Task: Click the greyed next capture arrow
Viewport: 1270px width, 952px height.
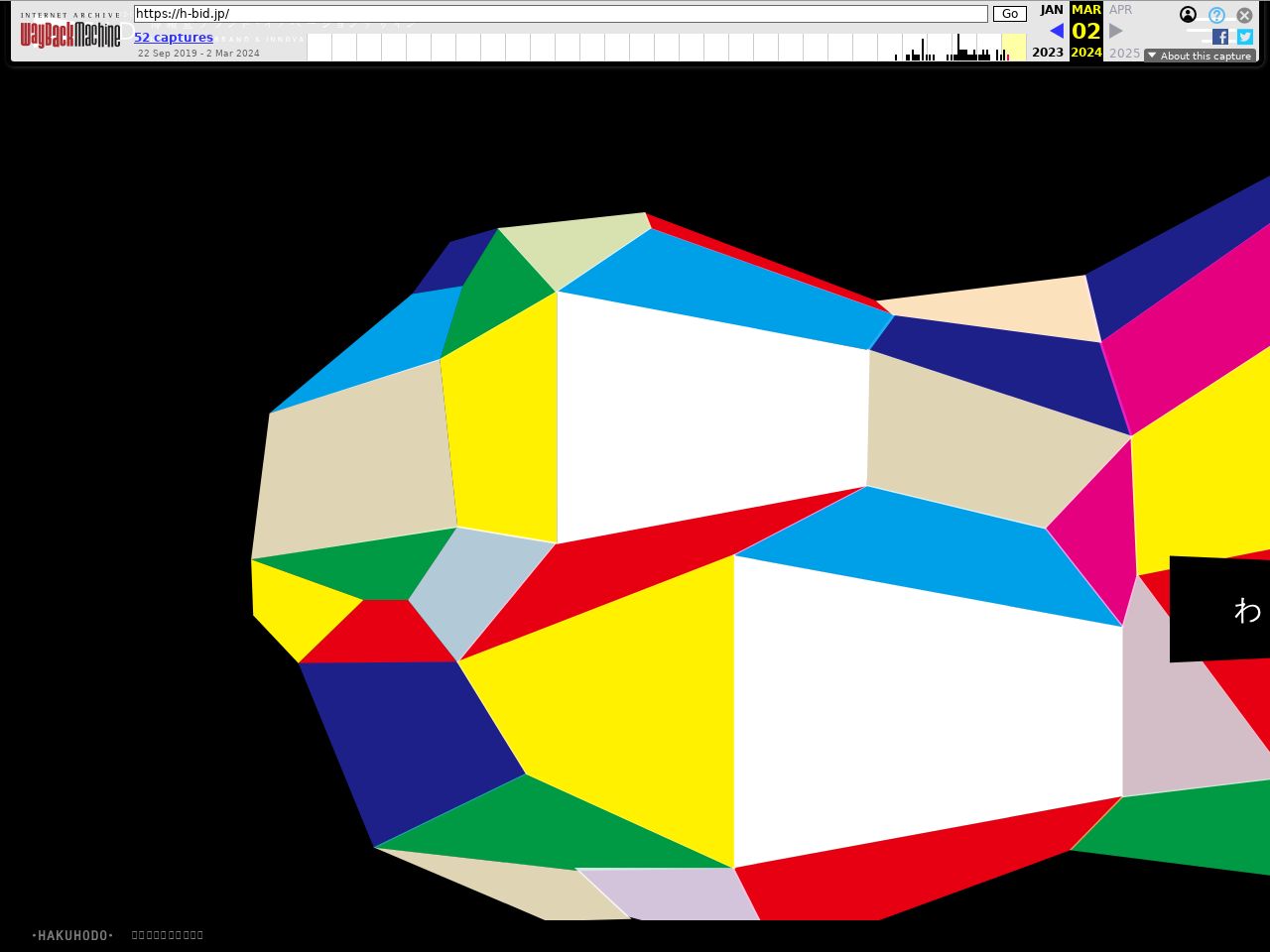Action: [1116, 31]
